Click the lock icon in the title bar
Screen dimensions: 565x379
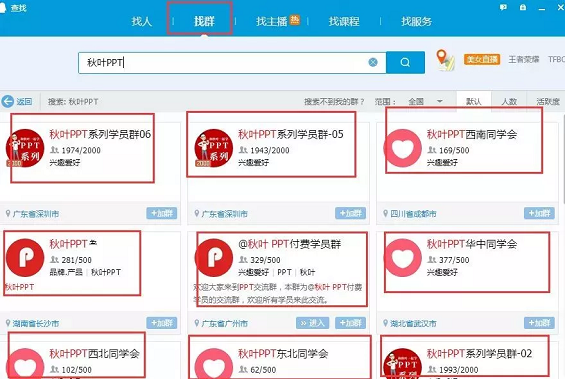pos(523,7)
